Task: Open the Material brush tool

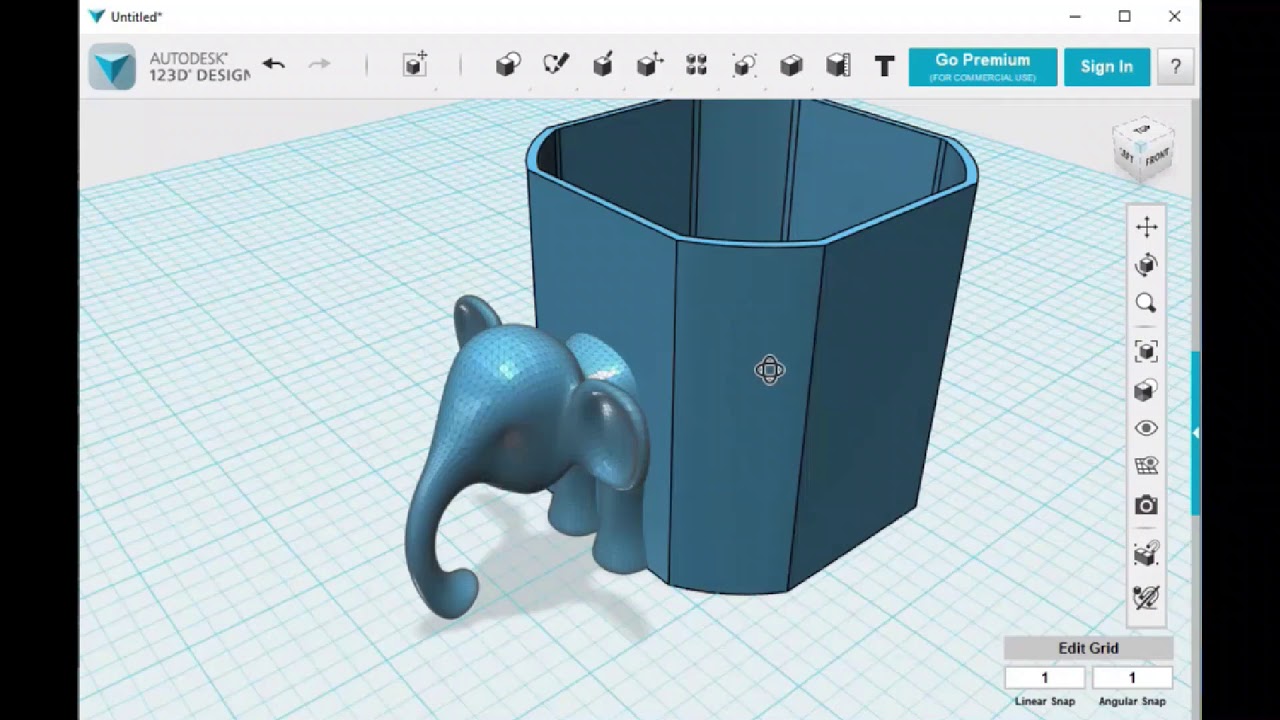Action: 1146,597
